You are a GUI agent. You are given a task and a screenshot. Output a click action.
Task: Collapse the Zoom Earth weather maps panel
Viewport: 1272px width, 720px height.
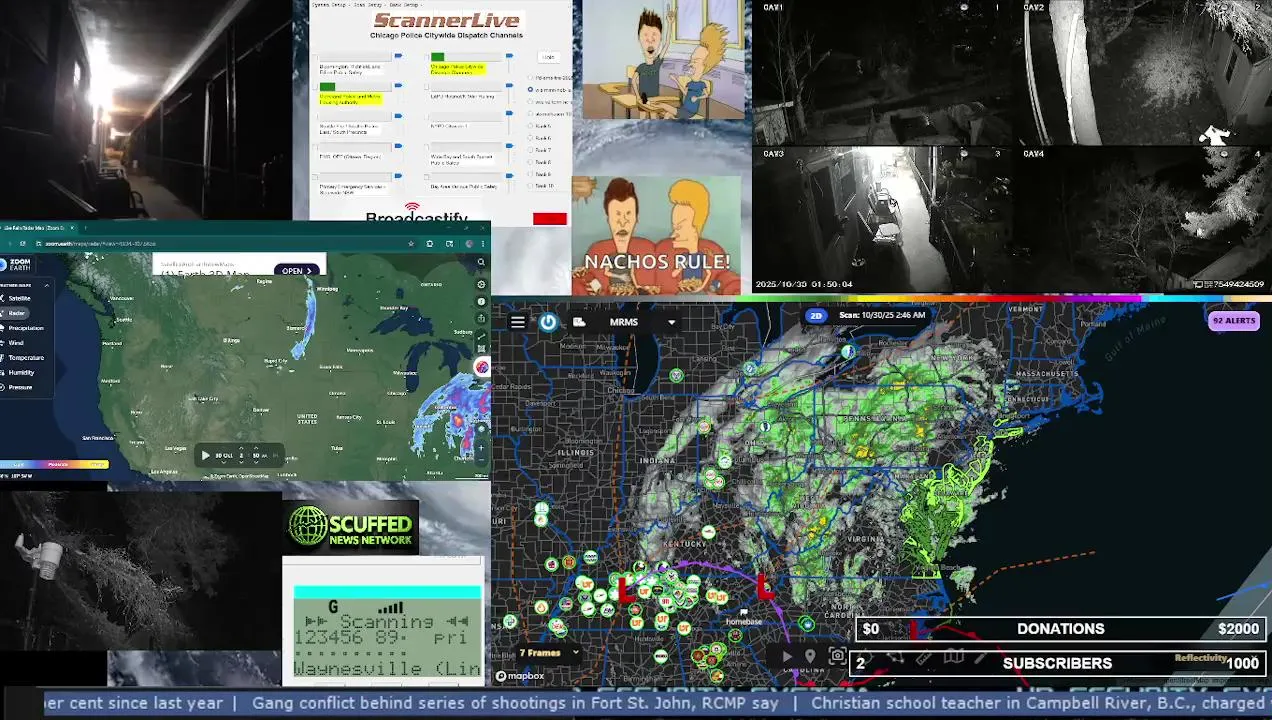(x=47, y=285)
